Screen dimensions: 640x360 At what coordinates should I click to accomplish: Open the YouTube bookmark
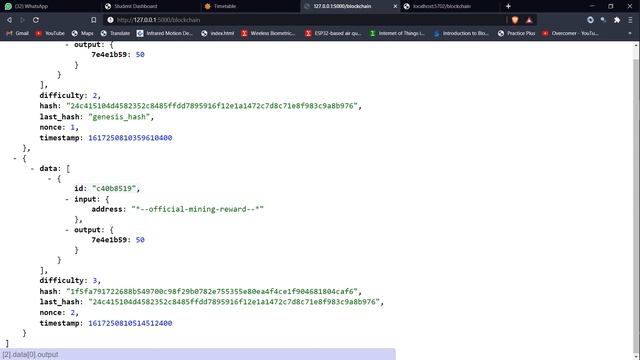pos(50,33)
